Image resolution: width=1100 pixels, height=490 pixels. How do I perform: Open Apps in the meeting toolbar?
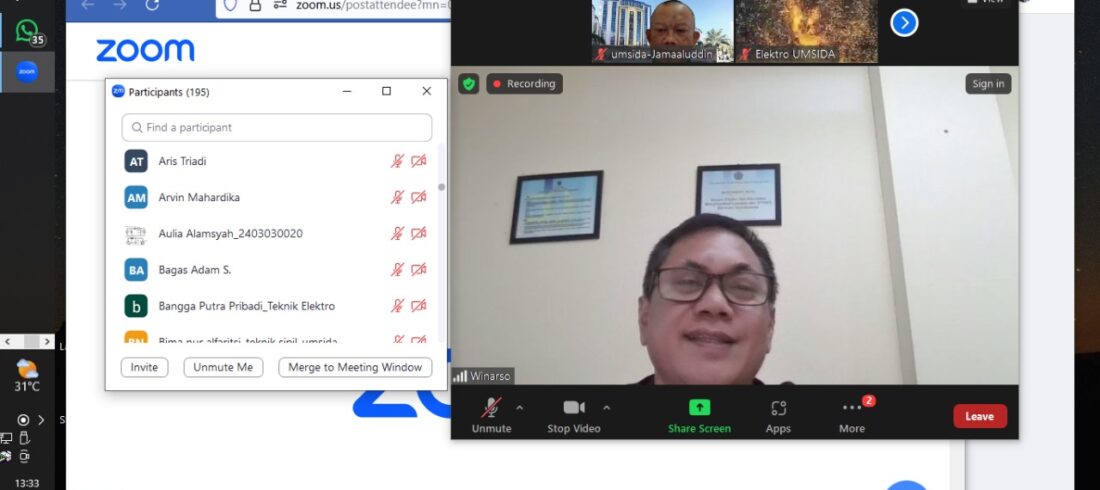pos(779,416)
